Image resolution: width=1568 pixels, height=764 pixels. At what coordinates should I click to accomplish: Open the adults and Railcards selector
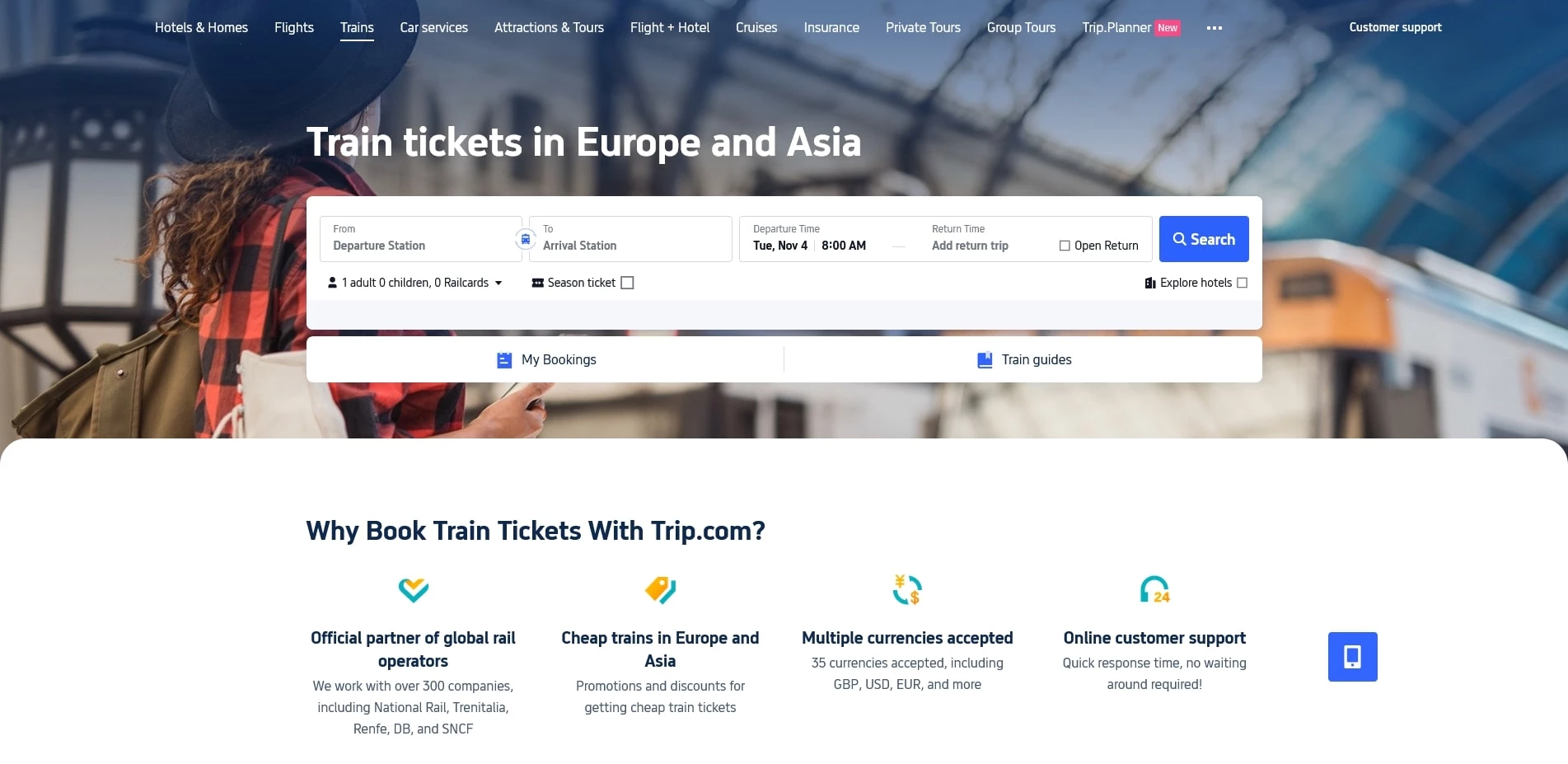click(417, 283)
